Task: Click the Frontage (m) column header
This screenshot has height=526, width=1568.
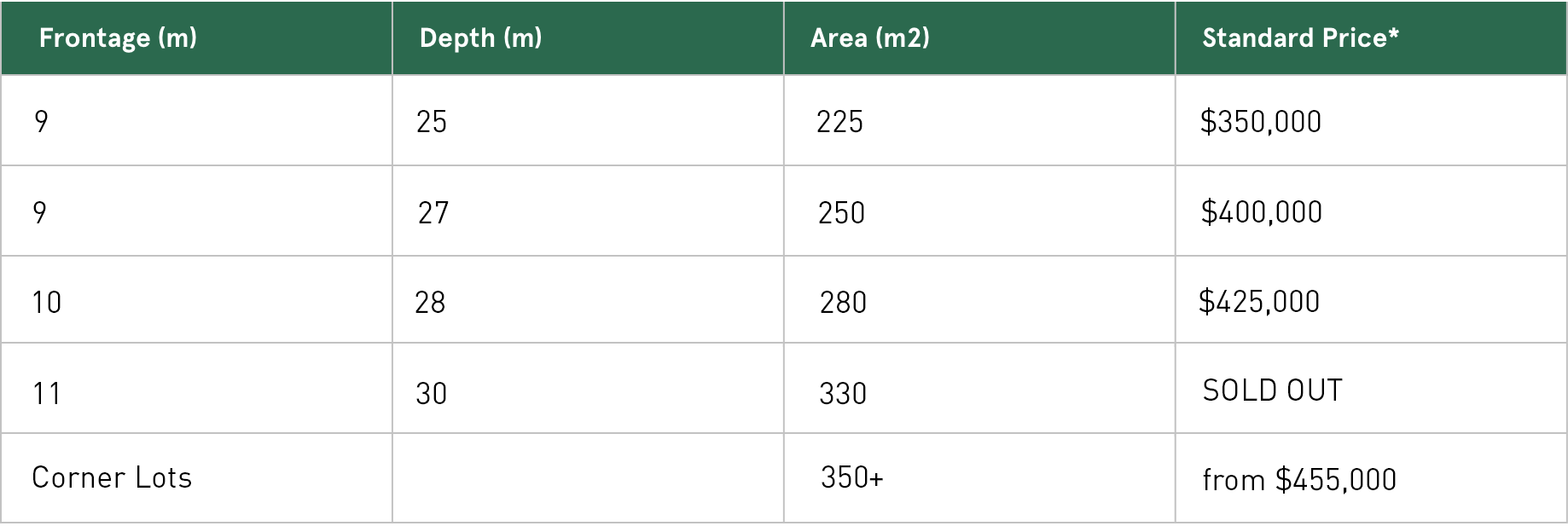Action: (x=118, y=38)
